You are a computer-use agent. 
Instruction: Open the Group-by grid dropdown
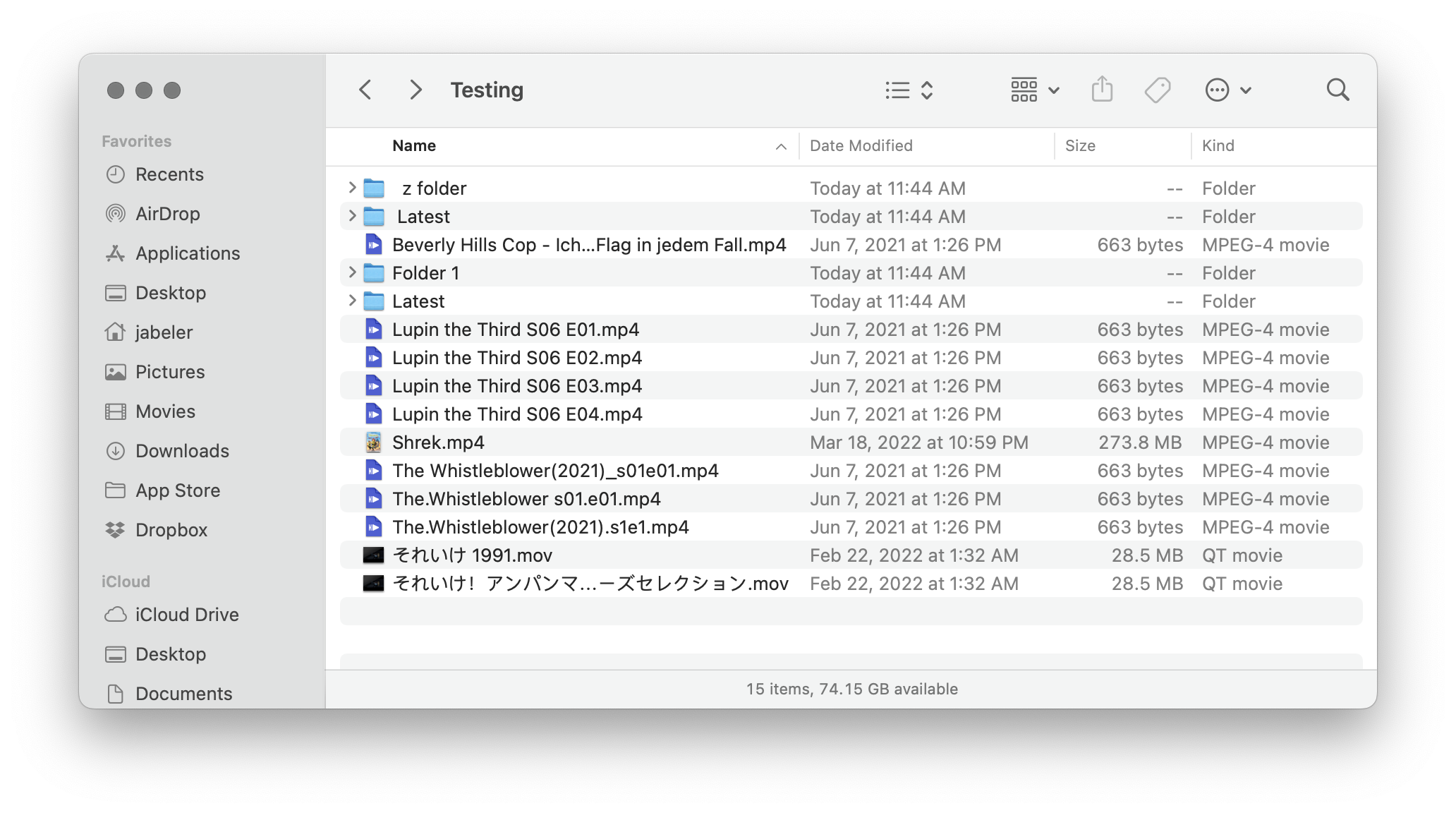[x=1034, y=90]
